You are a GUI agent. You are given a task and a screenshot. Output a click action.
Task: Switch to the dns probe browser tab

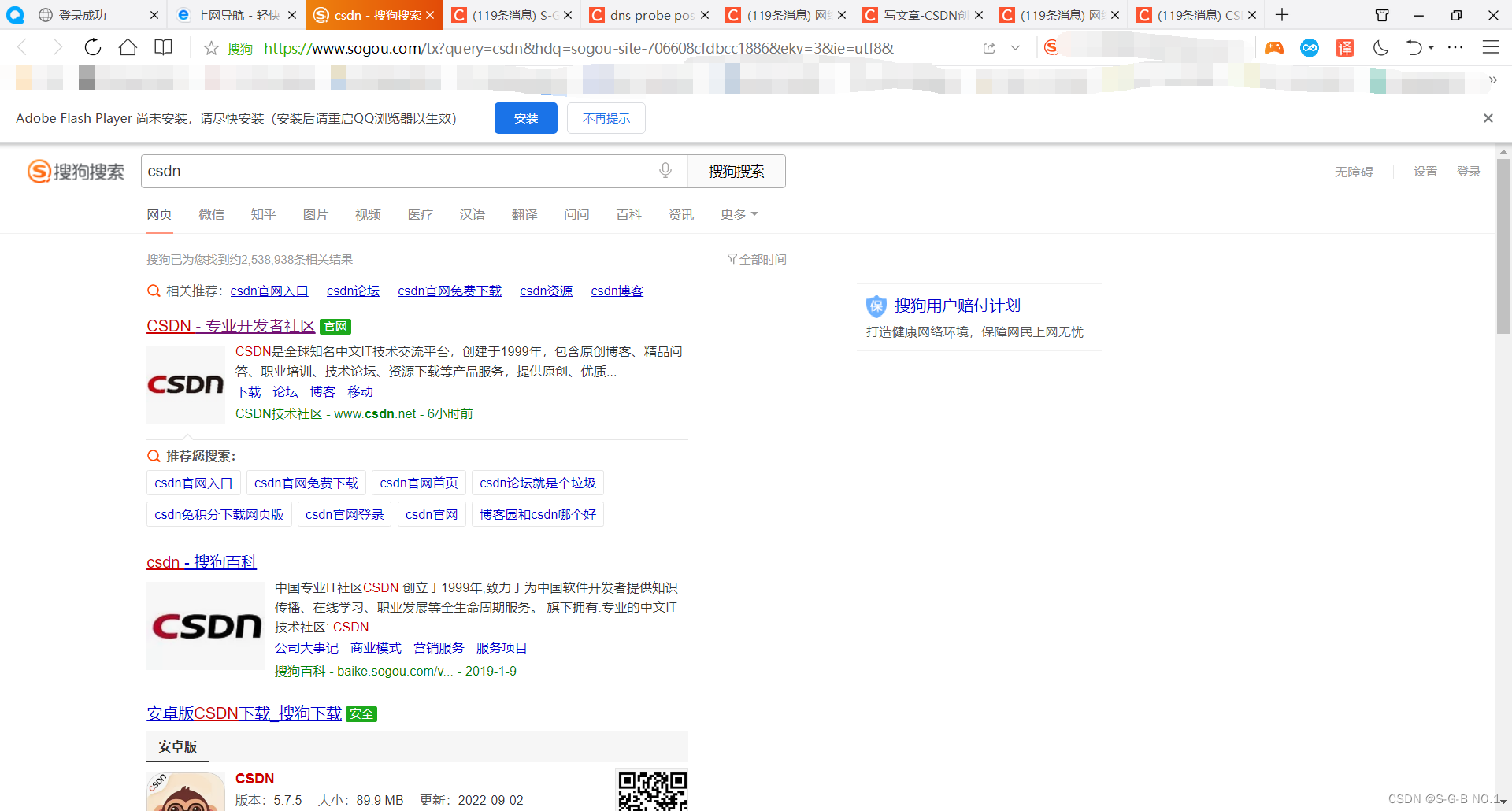pyautogui.click(x=650, y=15)
